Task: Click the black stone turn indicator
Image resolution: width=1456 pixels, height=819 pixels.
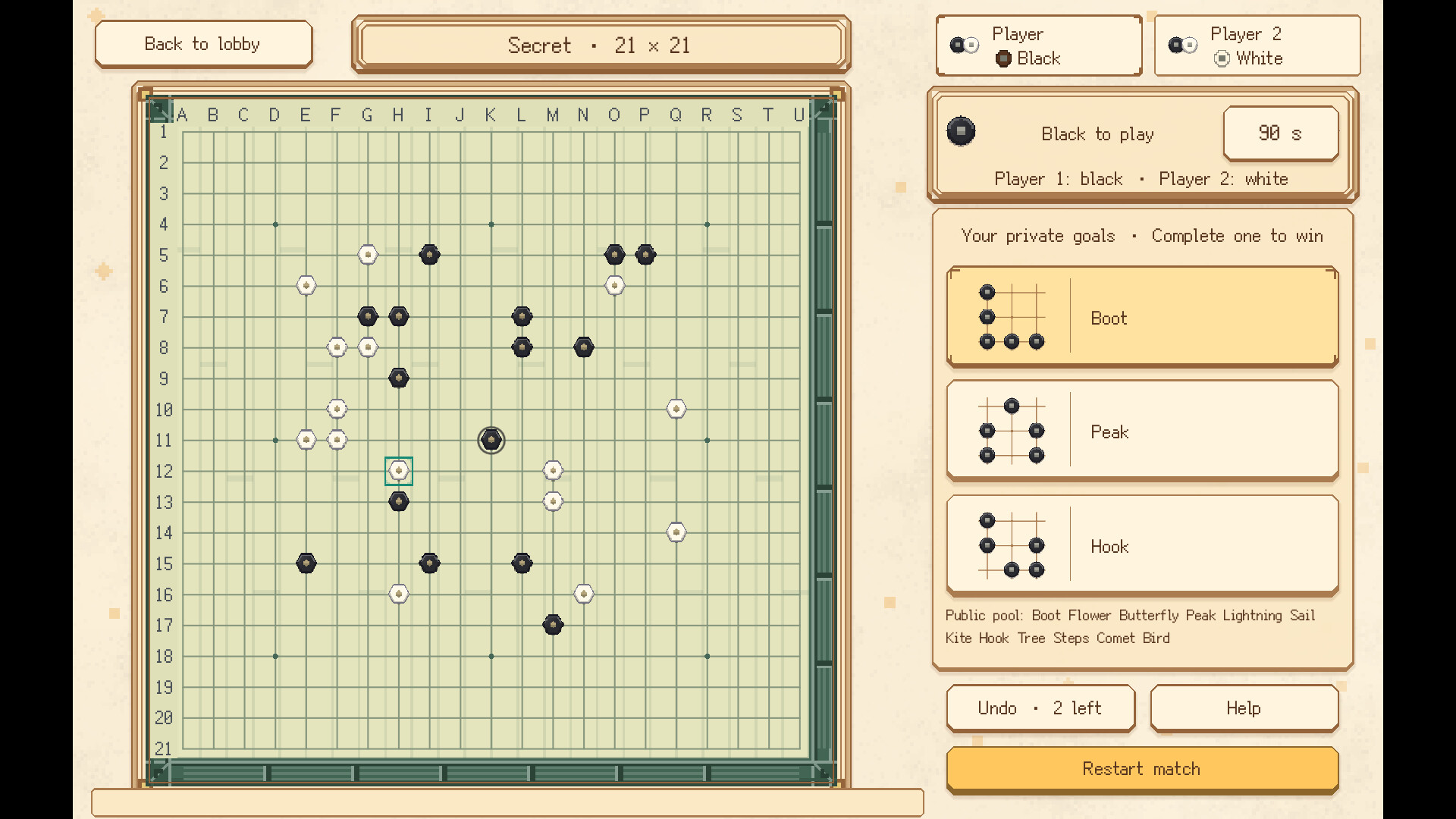Action: tap(961, 131)
